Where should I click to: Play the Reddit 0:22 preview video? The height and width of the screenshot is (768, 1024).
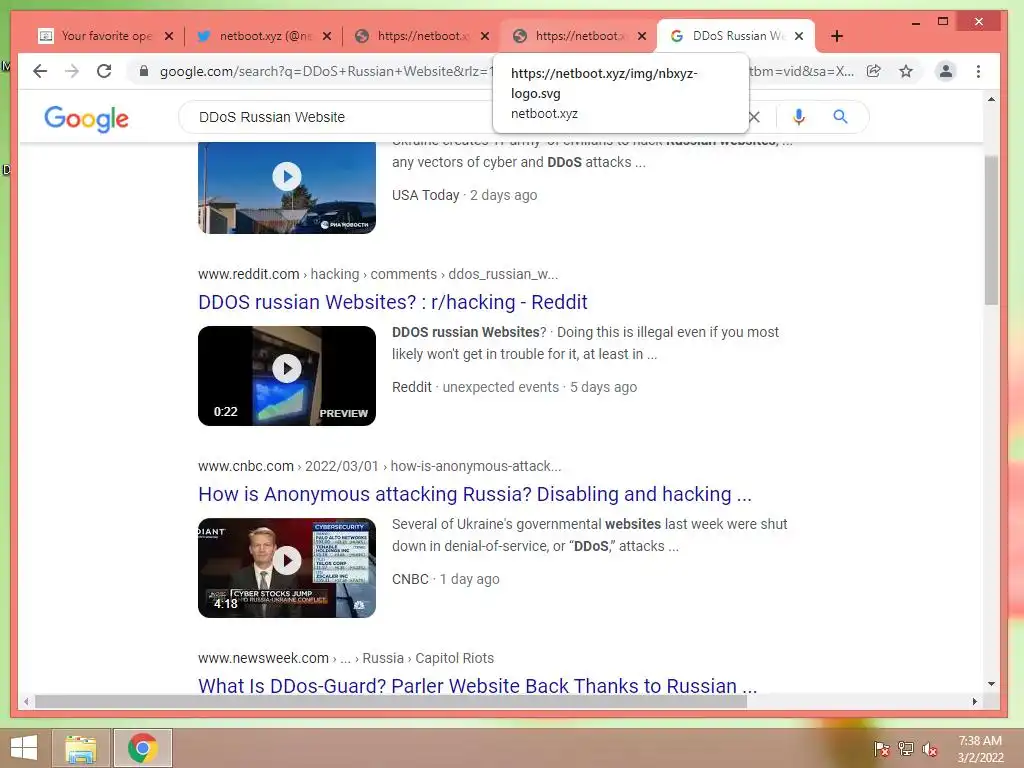coord(287,376)
